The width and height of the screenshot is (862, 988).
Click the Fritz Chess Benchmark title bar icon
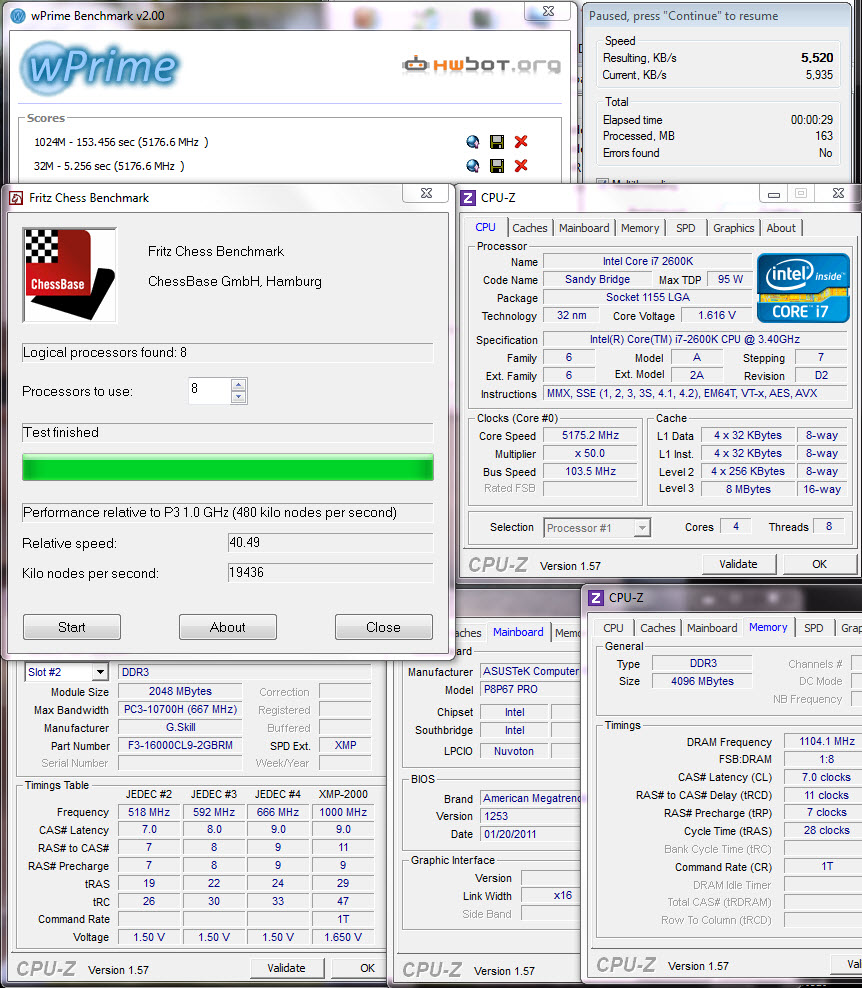tap(16, 198)
